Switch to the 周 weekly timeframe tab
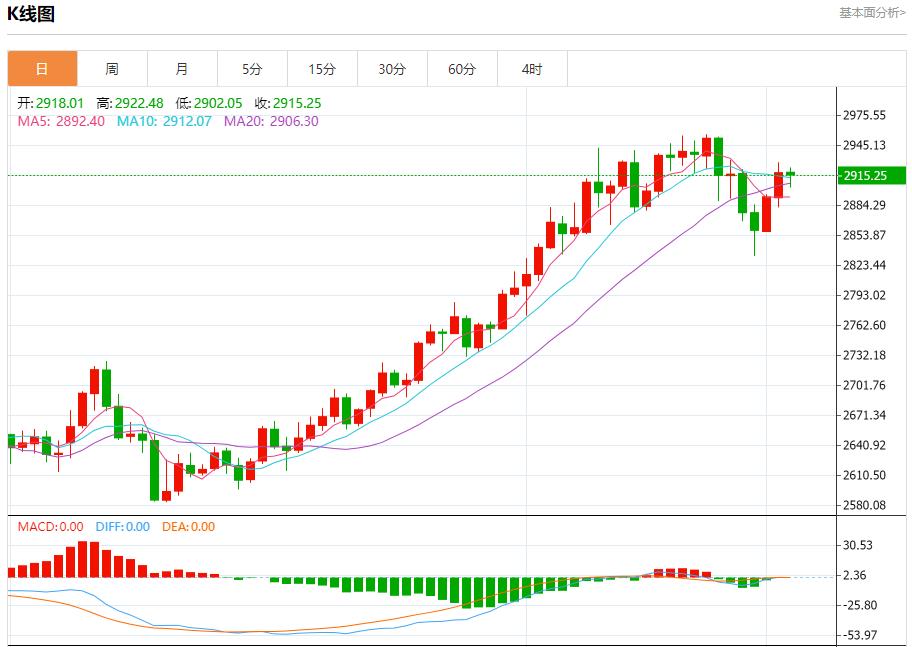Screen dimensions: 912x647 click(x=112, y=68)
